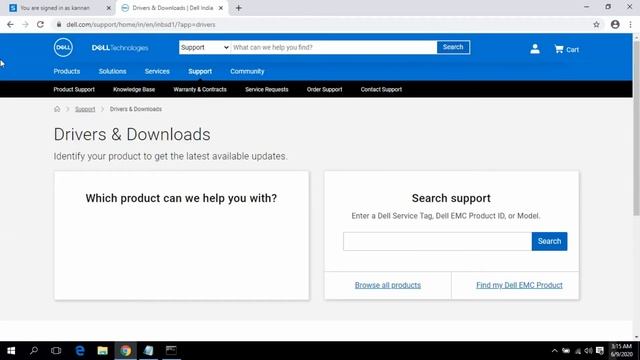
Task: Click 'Which product can we help you with?' heading
Action: pos(181,198)
